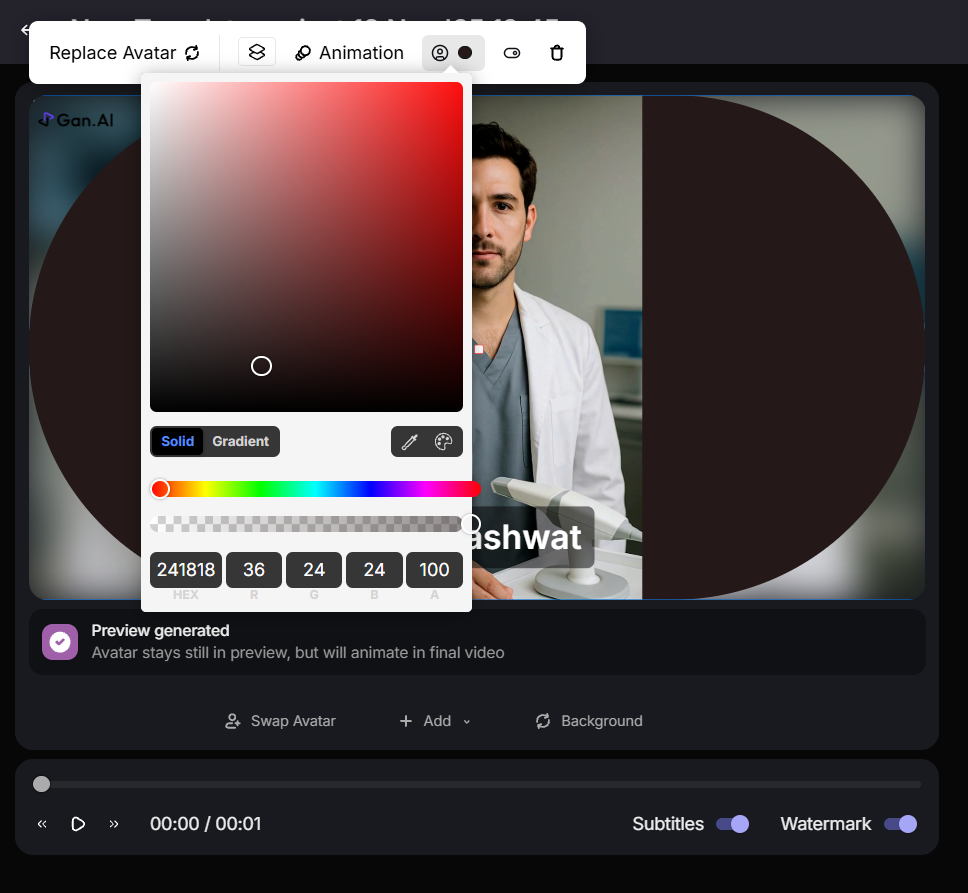968x893 pixels.
Task: Delete the avatar with trash icon
Action: 557,53
